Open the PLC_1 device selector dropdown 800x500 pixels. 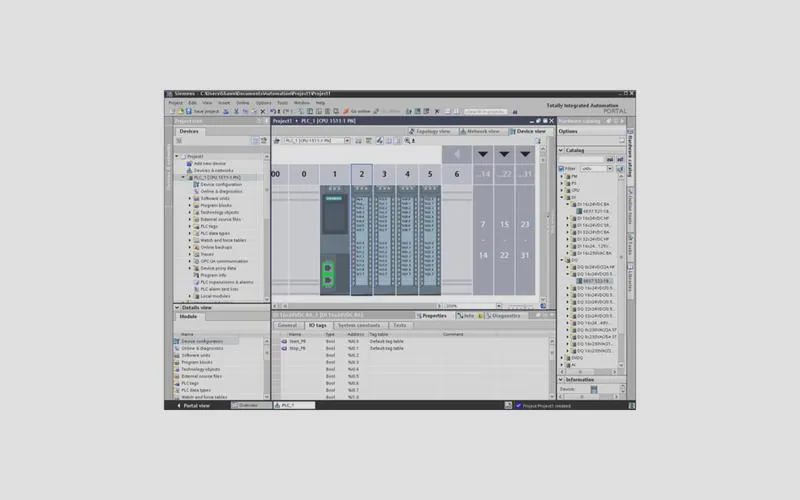(x=350, y=141)
